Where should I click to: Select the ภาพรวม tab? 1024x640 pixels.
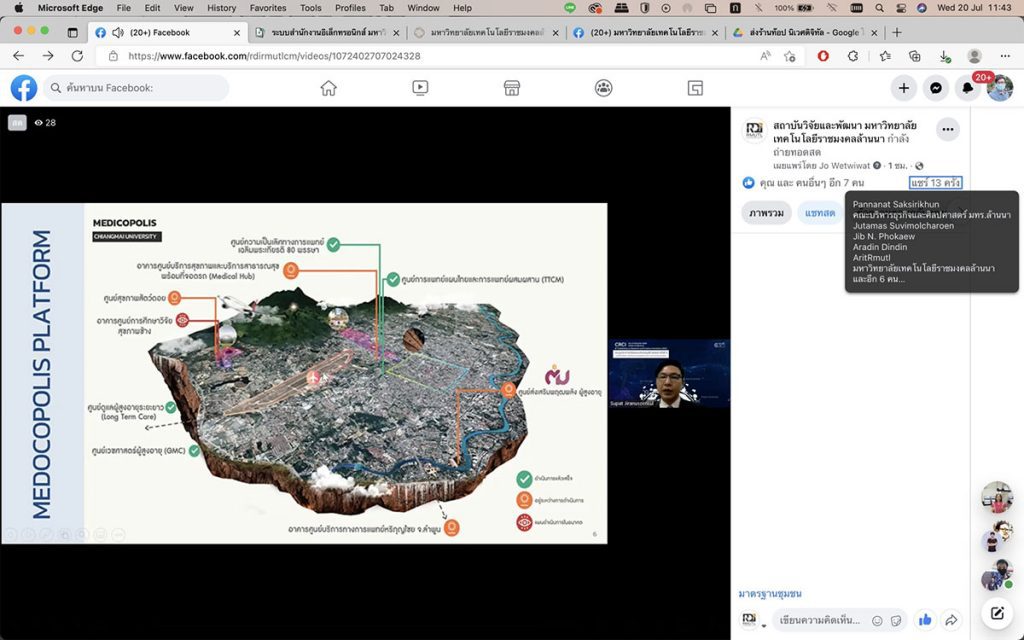point(766,213)
